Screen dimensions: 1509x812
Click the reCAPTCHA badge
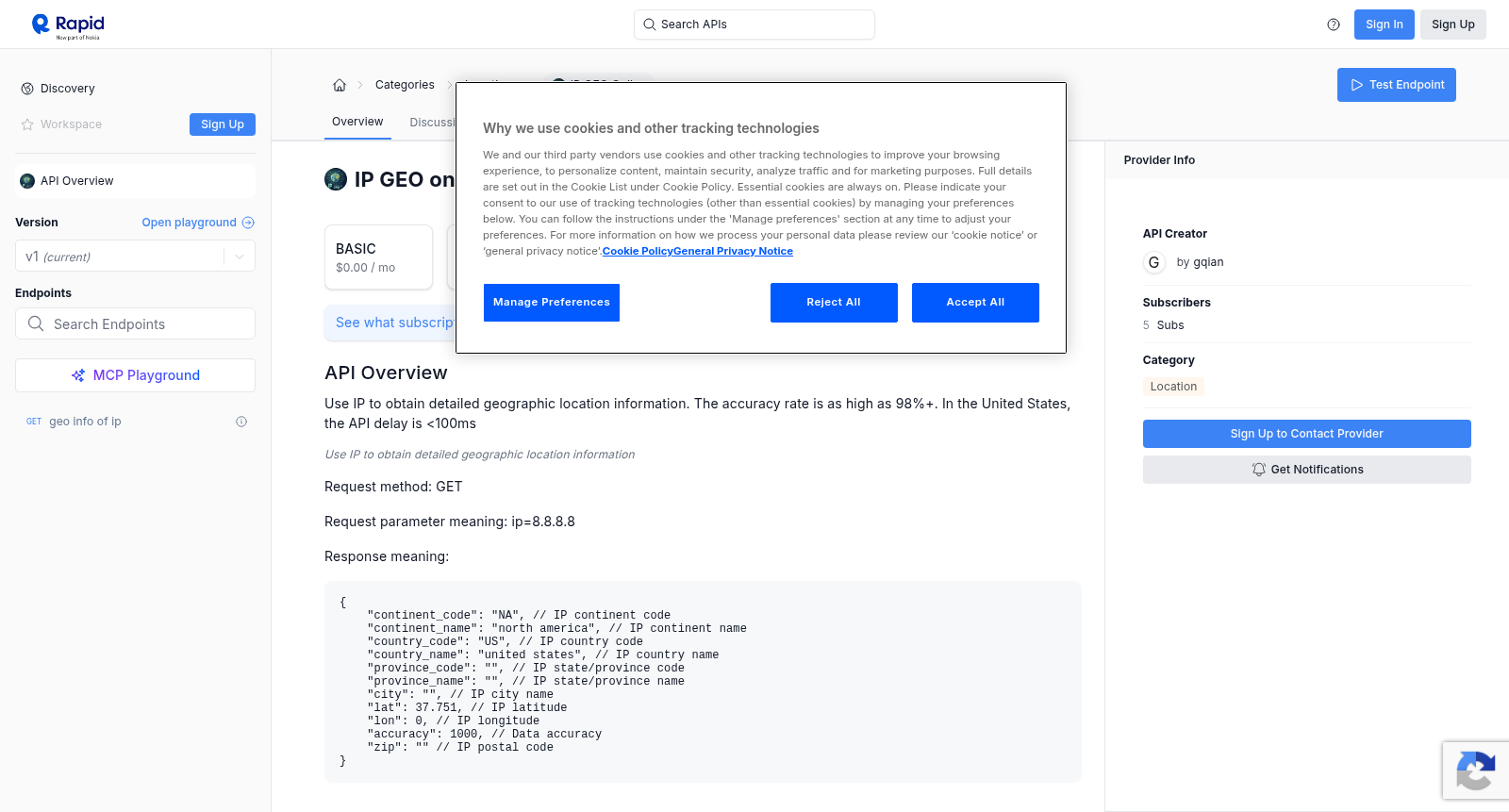[x=1475, y=771]
